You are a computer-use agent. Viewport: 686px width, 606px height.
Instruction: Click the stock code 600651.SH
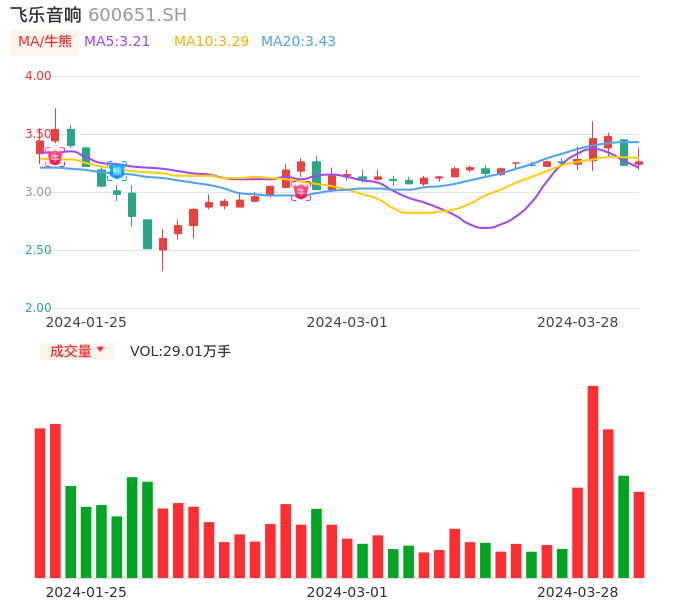click(x=137, y=15)
